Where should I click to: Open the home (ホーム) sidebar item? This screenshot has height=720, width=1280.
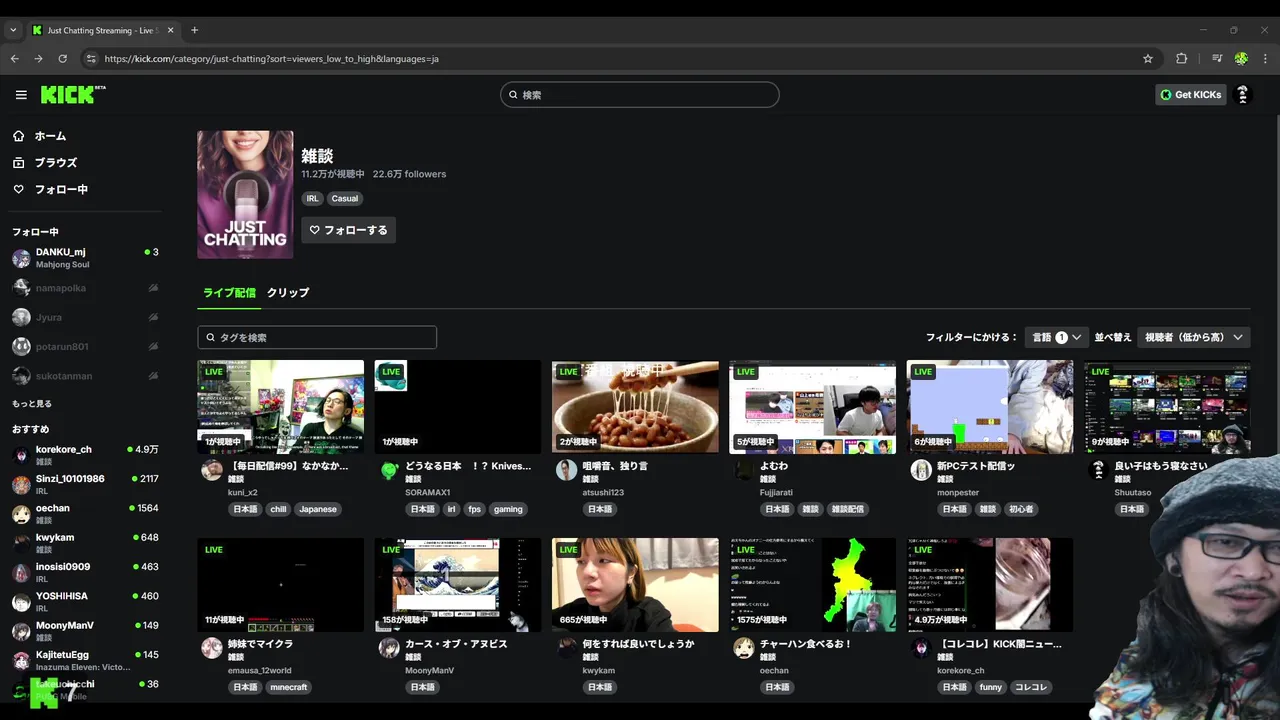coord(39,136)
